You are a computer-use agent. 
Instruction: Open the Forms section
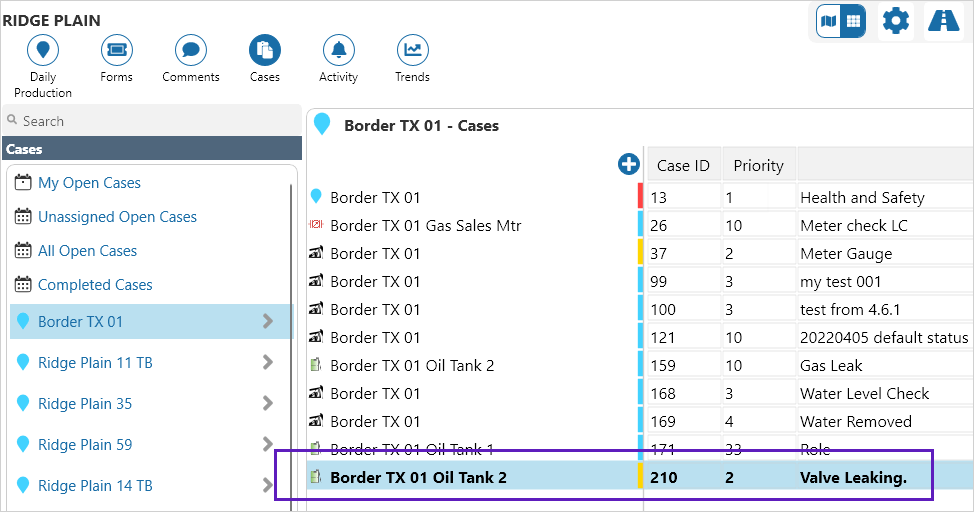pos(116,51)
